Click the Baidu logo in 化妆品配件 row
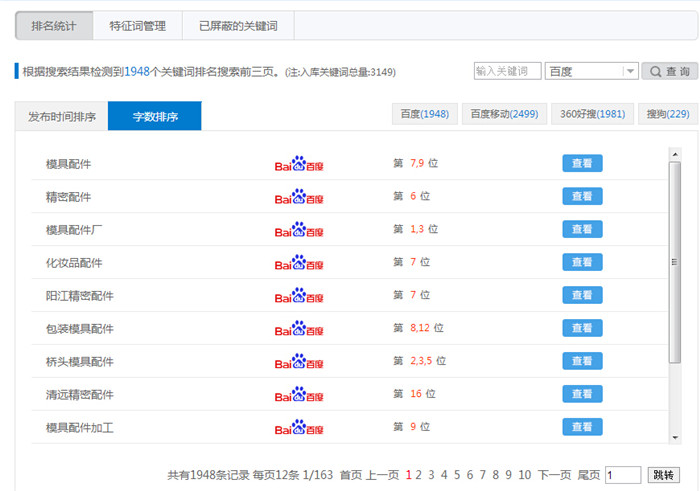 tap(299, 262)
